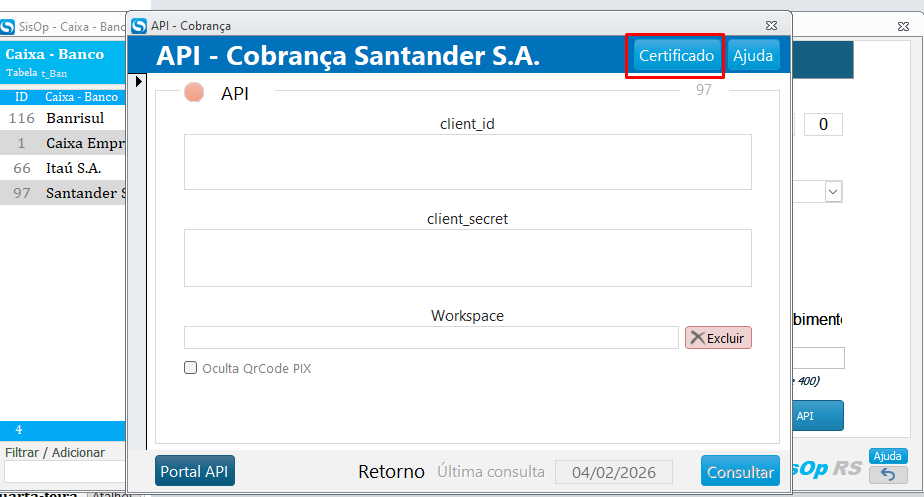Click inside the client_id text box

coord(467,162)
